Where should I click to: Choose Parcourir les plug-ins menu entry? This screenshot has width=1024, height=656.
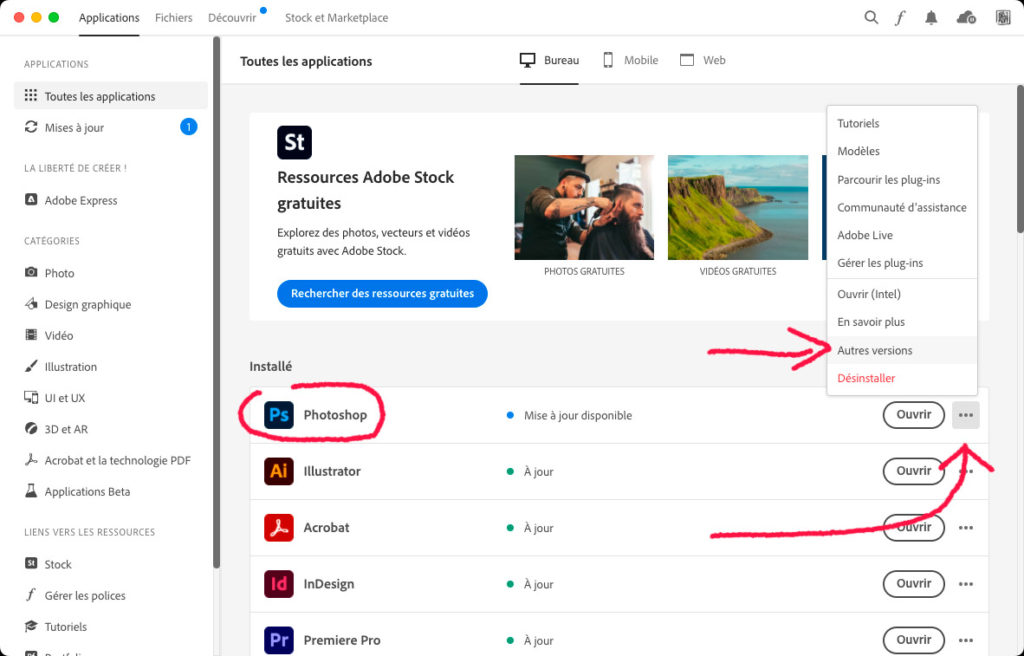tap(902, 180)
